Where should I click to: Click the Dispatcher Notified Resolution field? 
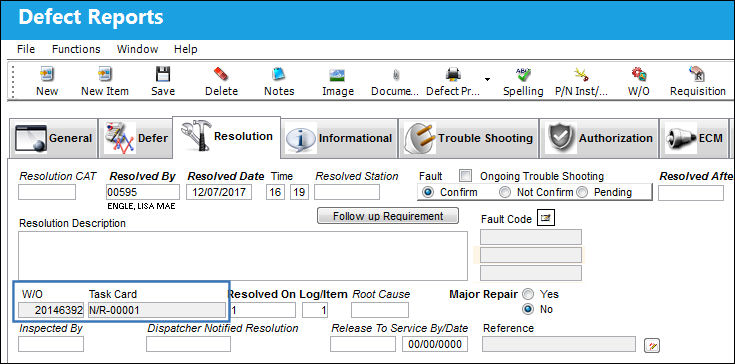188,344
